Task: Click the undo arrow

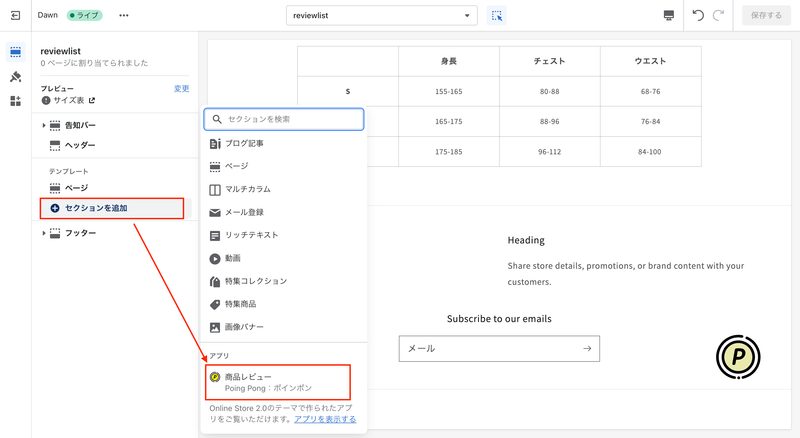Action: pos(698,15)
